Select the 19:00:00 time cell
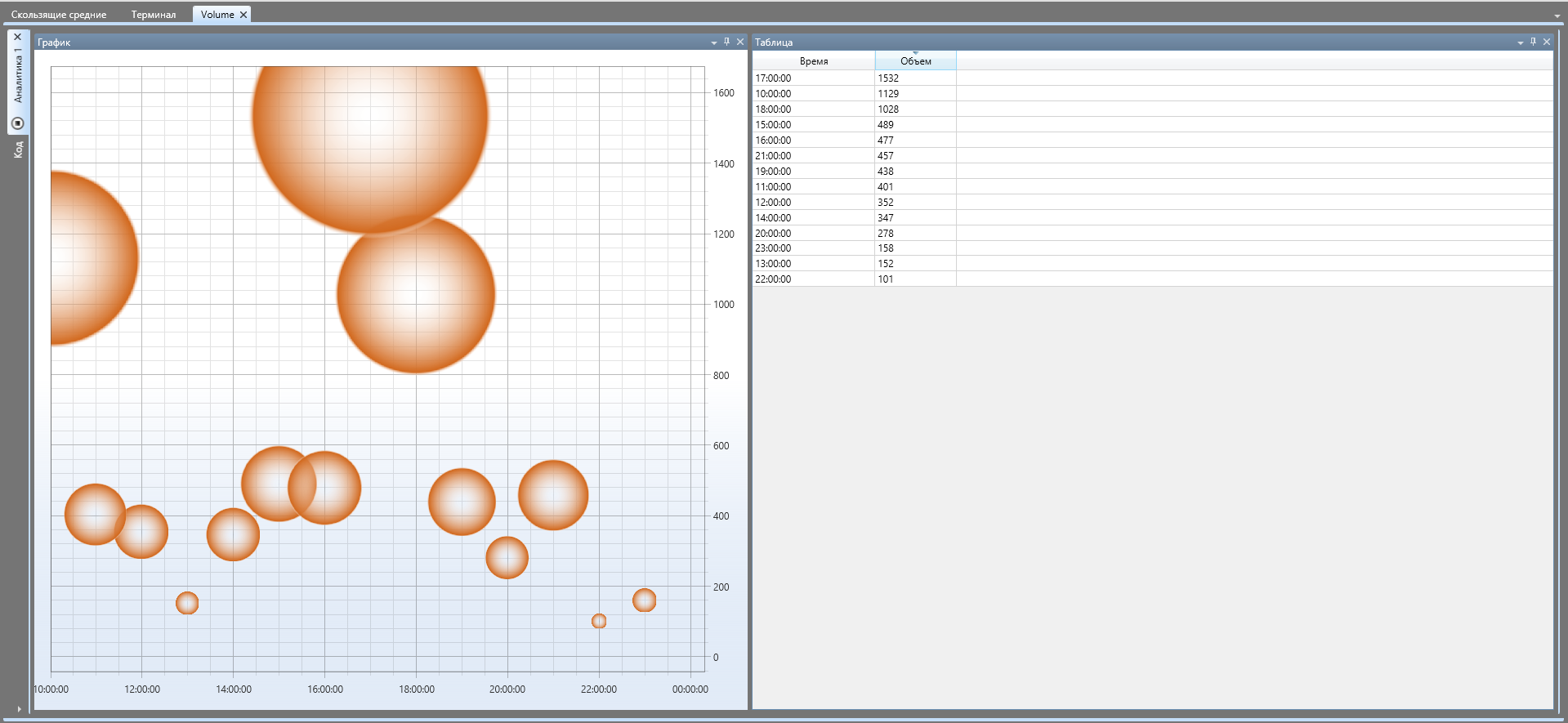1568x723 pixels. click(x=814, y=172)
